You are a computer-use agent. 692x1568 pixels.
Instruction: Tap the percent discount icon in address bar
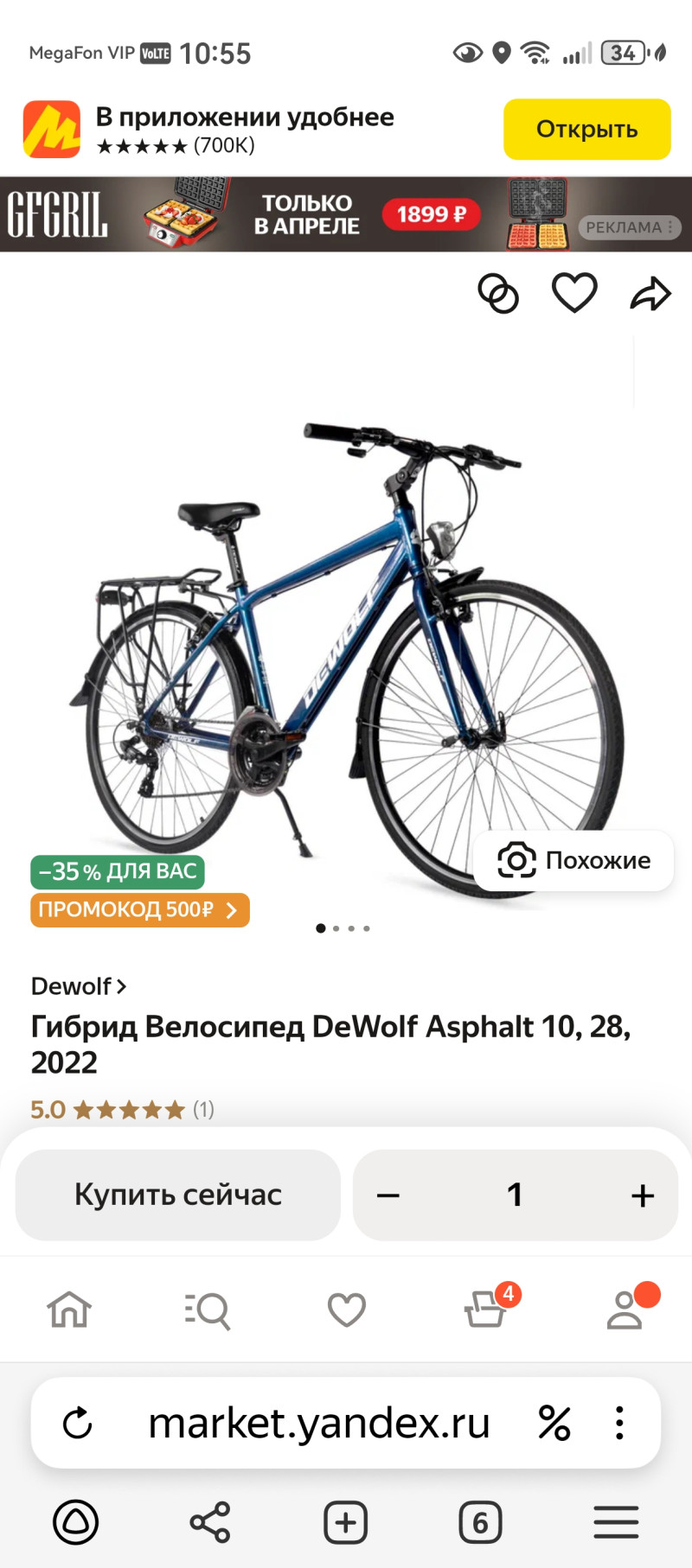[x=554, y=1423]
